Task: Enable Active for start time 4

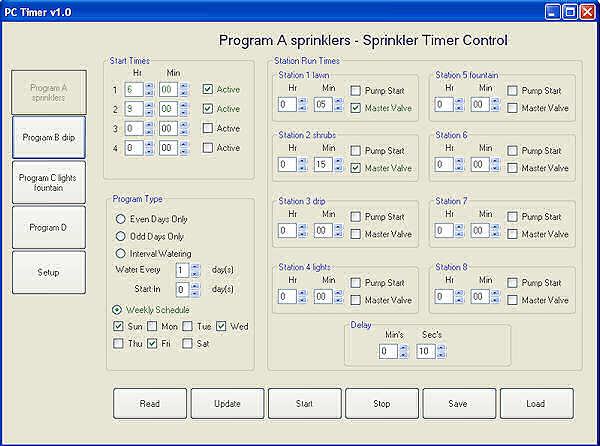Action: coord(208,148)
